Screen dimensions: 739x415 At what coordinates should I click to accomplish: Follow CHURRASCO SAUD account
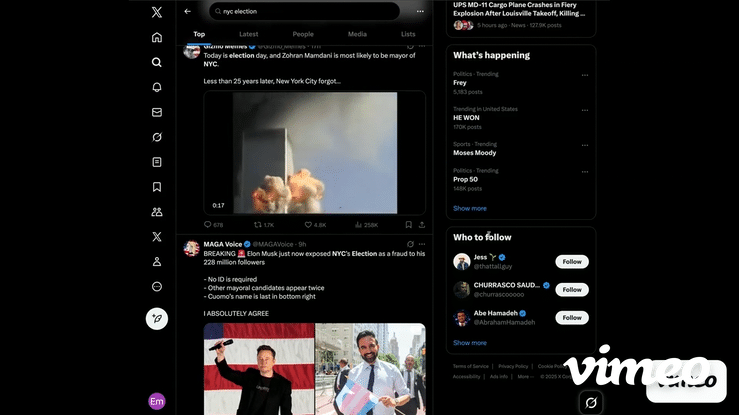[x=572, y=289]
